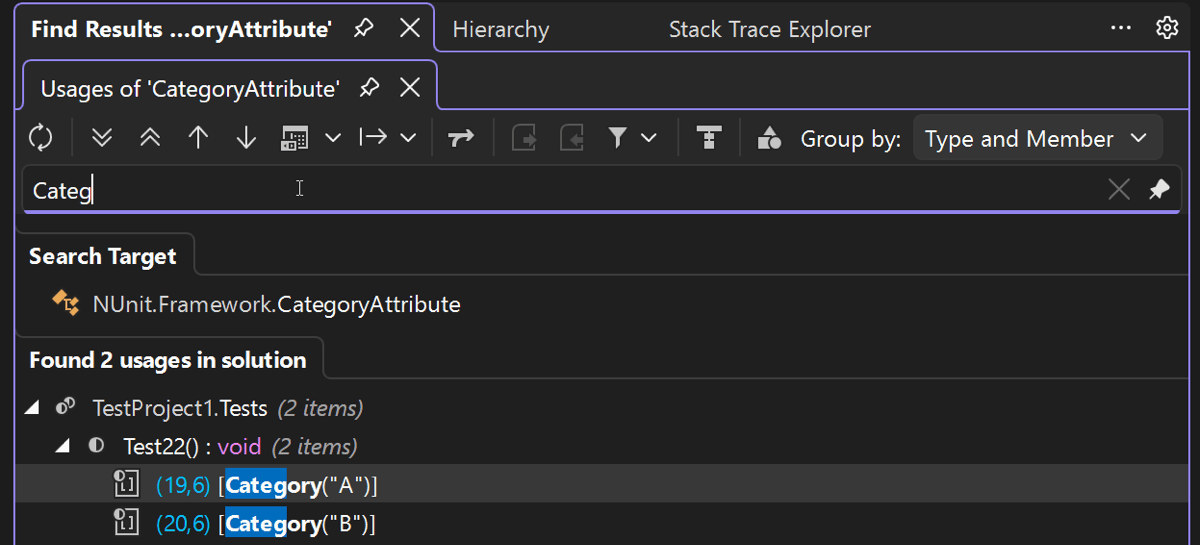This screenshot has height=545, width=1200.
Task: Clear the search filter text with X
Action: pyautogui.click(x=1119, y=189)
